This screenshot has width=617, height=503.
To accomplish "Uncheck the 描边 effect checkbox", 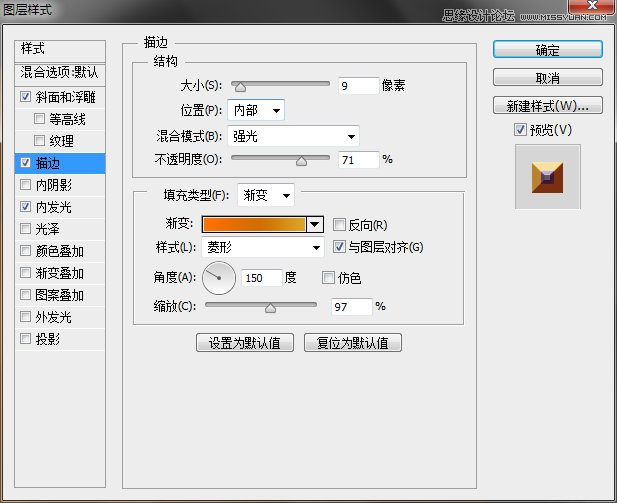I will (26, 163).
